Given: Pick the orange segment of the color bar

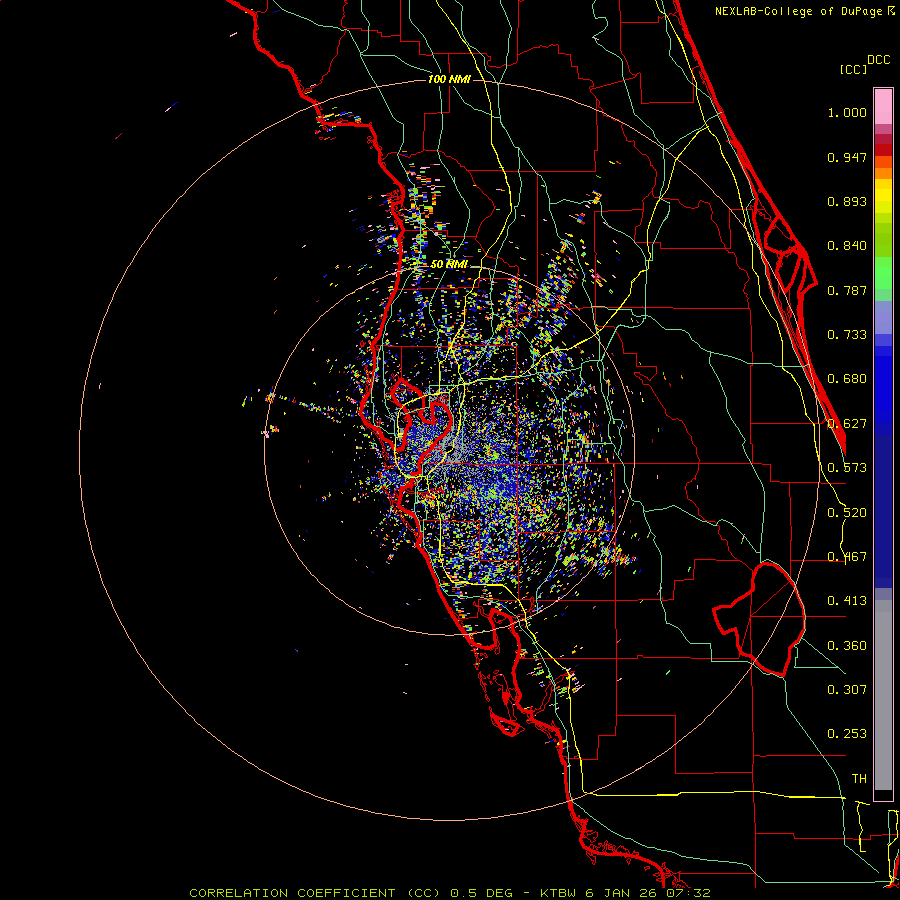Looking at the screenshot, I should (x=883, y=173).
